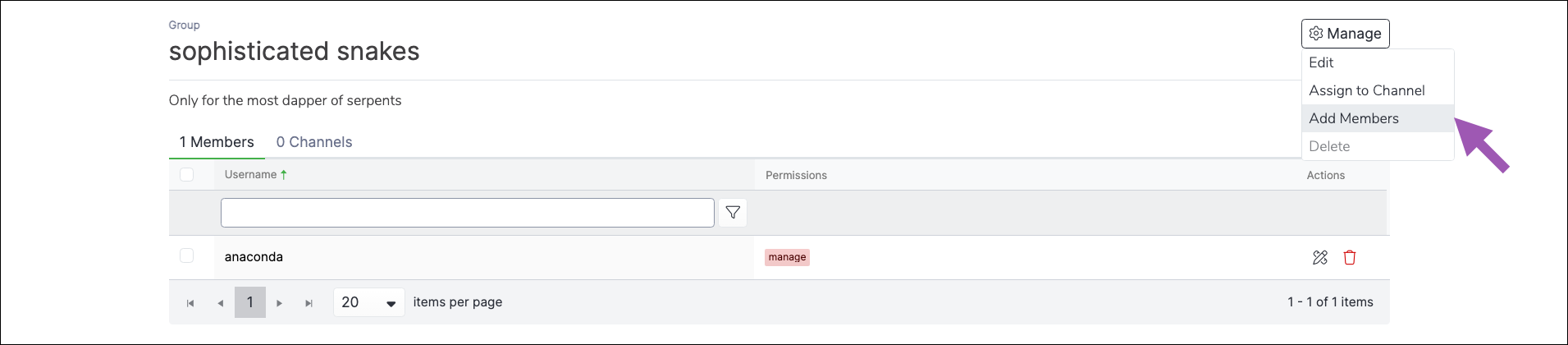Sort by the Username column header
Screen dimensions: 1568x345
250,175
